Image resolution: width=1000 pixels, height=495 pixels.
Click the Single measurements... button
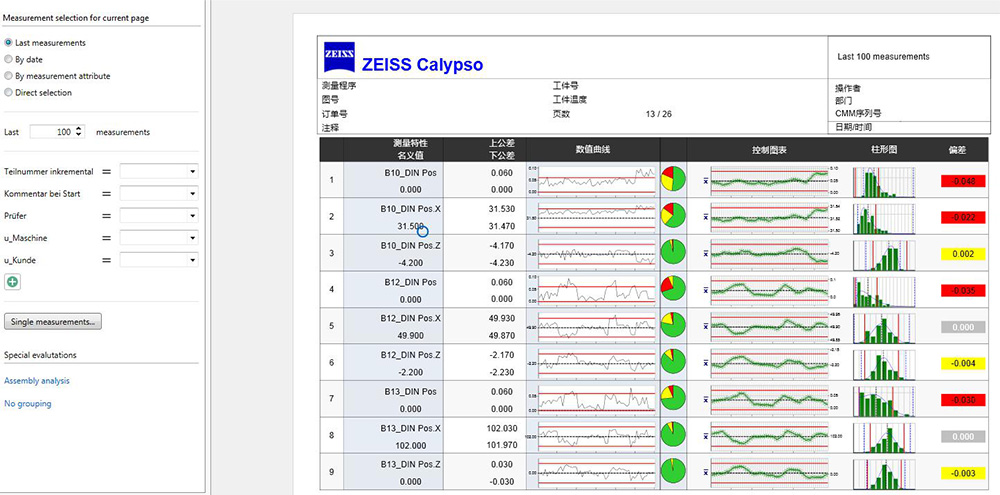tap(53, 322)
